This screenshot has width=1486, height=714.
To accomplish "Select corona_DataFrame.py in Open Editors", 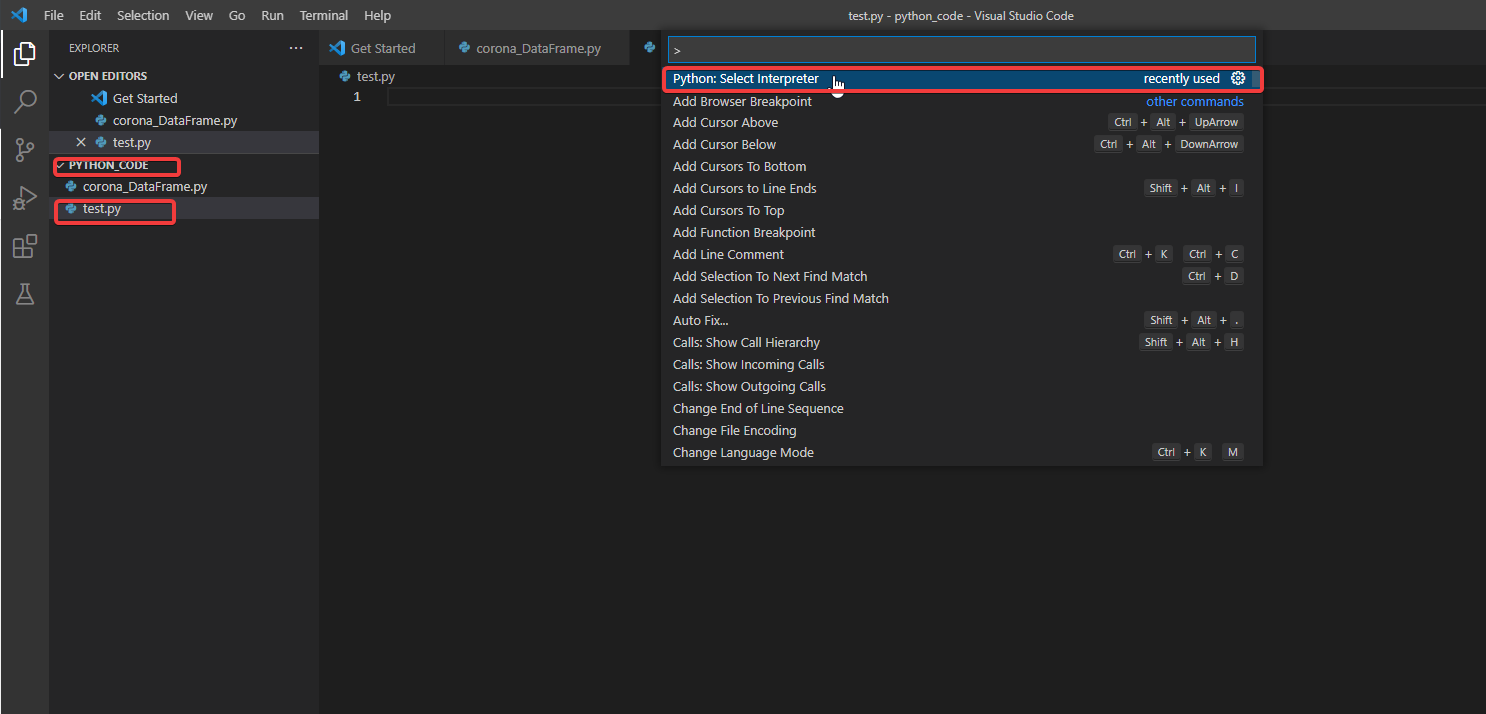I will (x=184, y=120).
